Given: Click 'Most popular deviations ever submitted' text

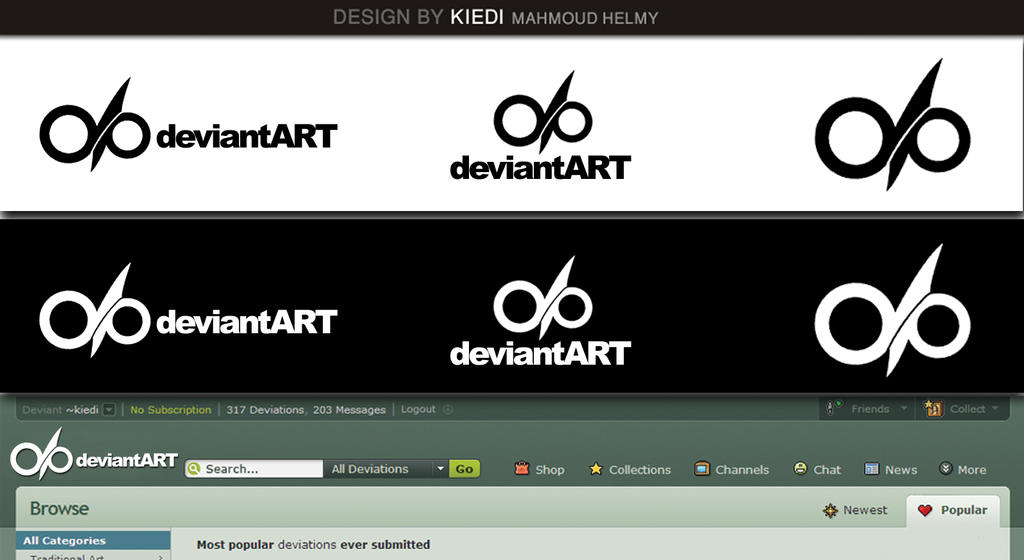Looking at the screenshot, I should (313, 544).
